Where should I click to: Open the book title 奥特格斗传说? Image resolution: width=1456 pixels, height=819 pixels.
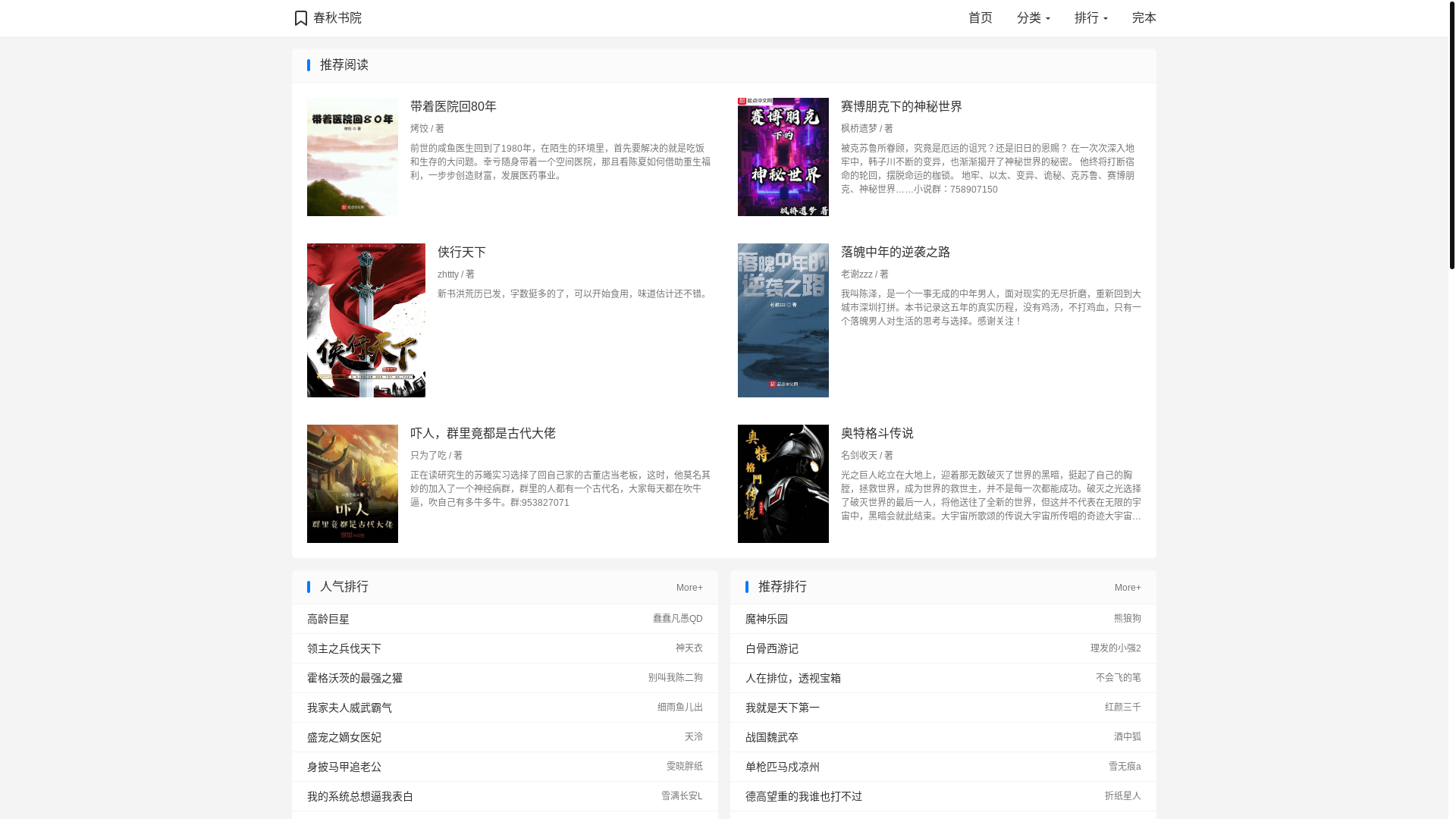tap(877, 433)
